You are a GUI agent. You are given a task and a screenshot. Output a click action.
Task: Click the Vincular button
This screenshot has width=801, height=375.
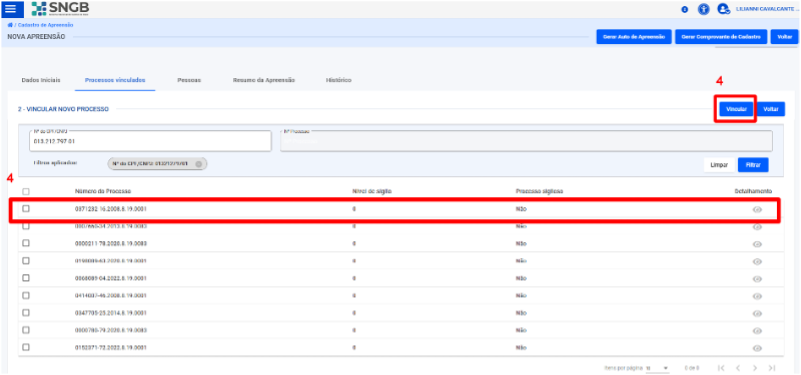tap(736, 109)
